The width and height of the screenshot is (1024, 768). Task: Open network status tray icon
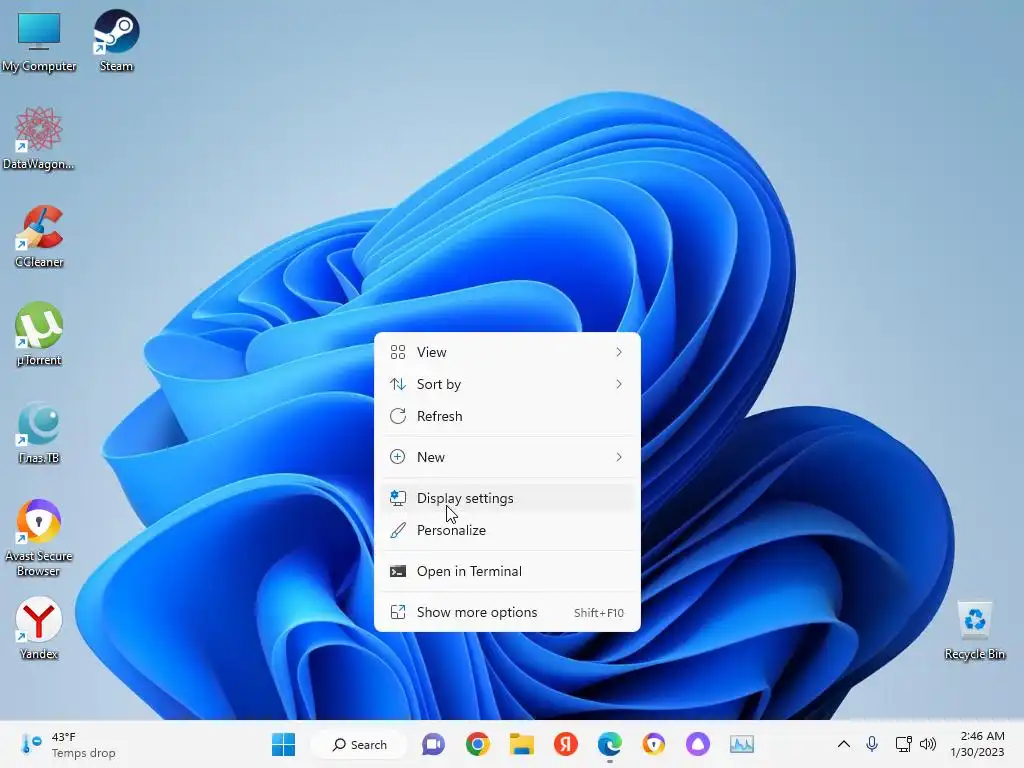coord(903,744)
